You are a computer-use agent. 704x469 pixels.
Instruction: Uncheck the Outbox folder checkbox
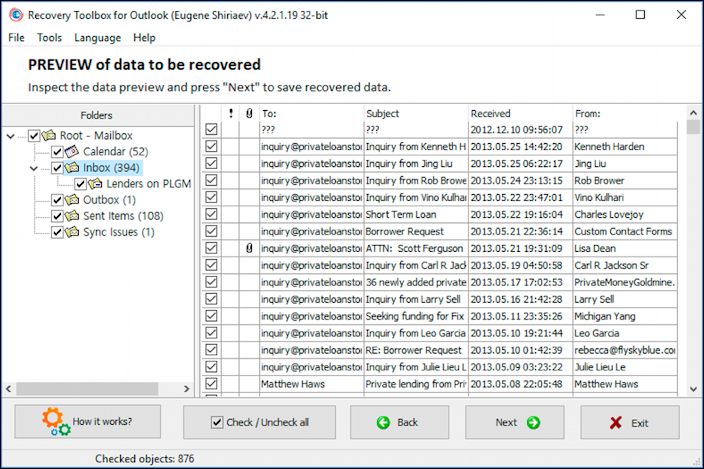tap(57, 200)
